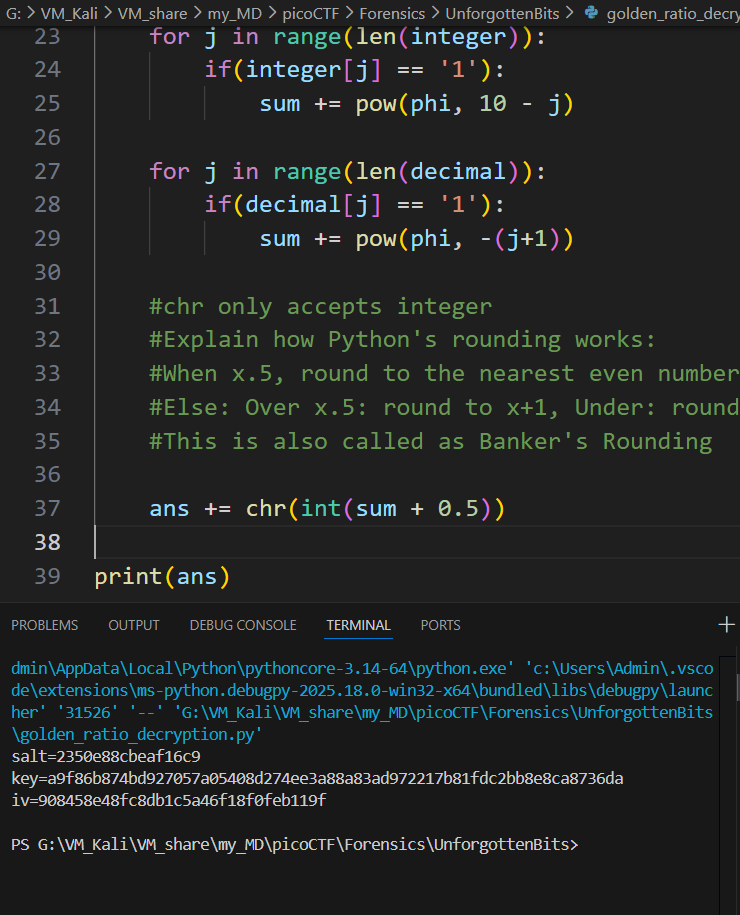Click the 'sum += pow(phi, 10 - j)' line
The width and height of the screenshot is (740, 915).
coord(417,104)
